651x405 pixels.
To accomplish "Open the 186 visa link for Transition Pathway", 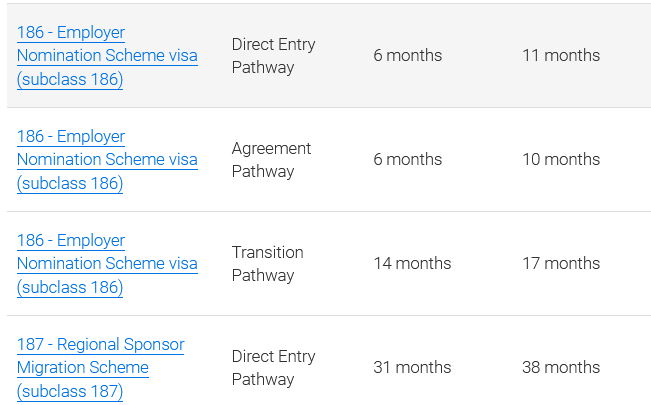I will 107,264.
